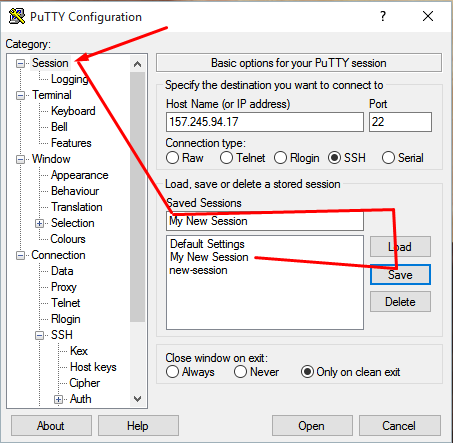Image resolution: width=453 pixels, height=443 pixels.
Task: Load the selected saved session
Action: (x=400, y=247)
